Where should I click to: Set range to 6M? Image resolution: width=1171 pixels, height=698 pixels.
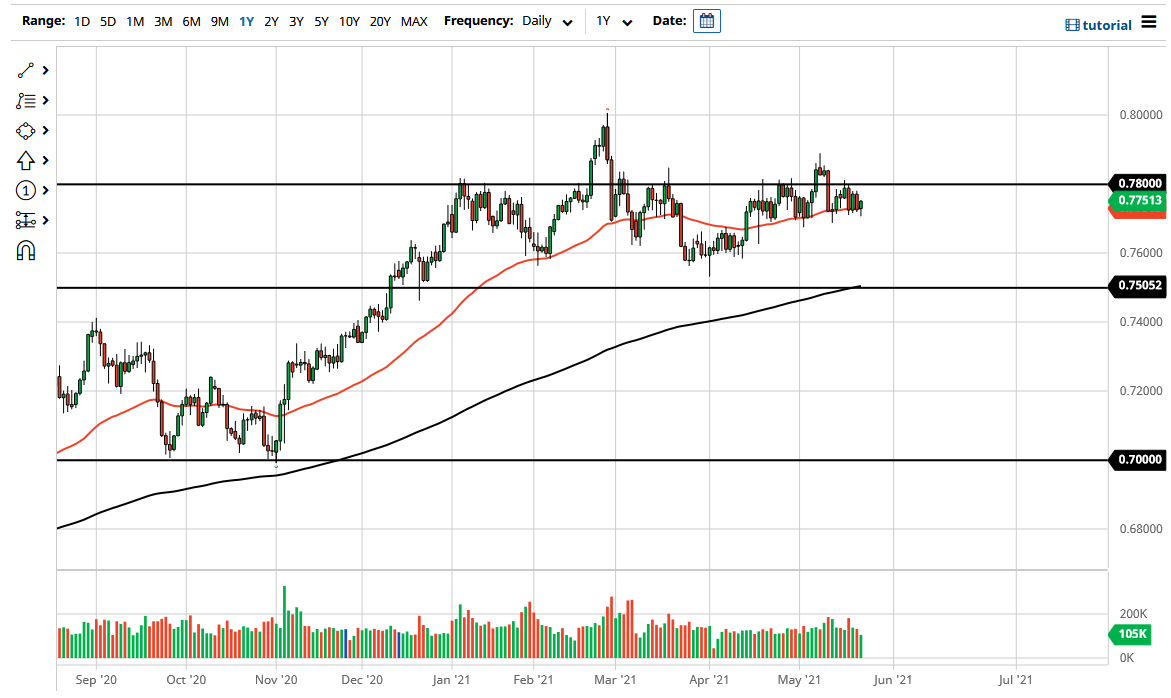[x=191, y=22]
